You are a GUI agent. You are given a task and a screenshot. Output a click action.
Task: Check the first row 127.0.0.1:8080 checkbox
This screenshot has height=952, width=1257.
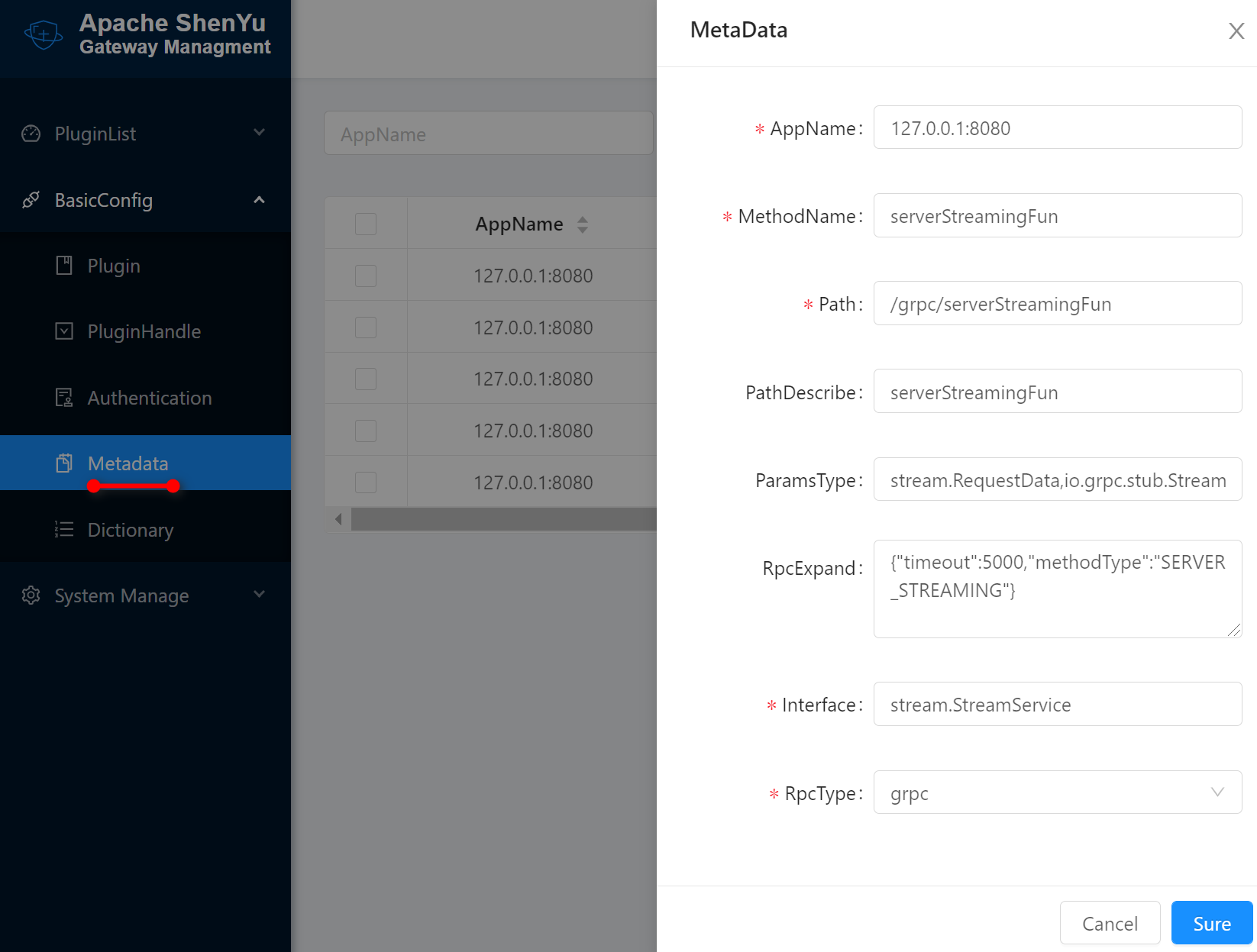click(x=366, y=276)
